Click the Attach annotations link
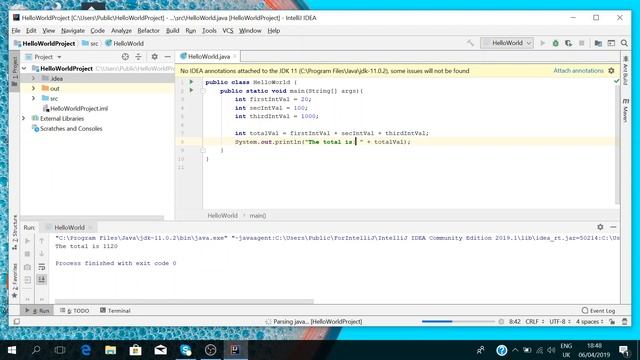640x360 pixels. click(x=578, y=71)
